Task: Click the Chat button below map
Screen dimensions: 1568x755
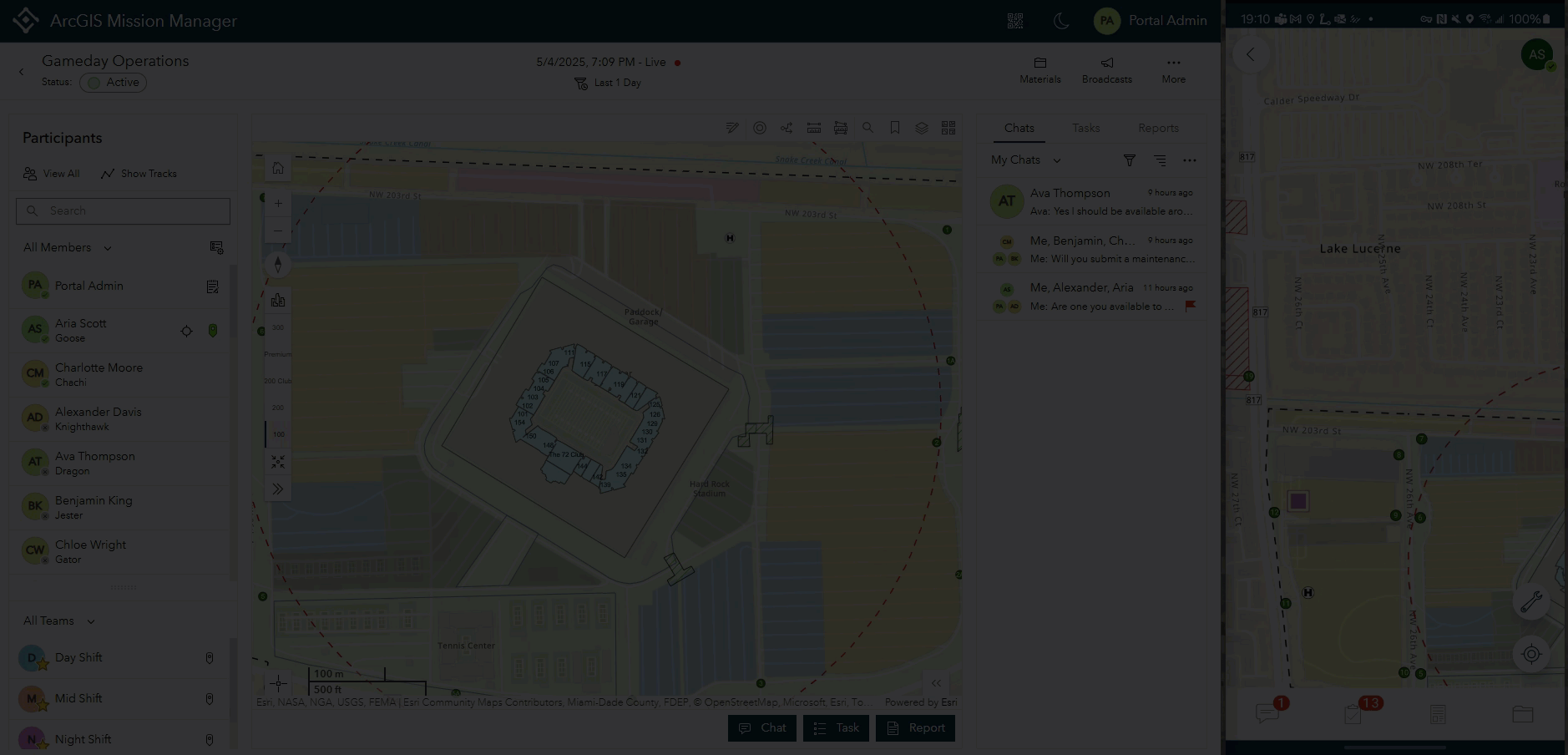Action: coord(762,728)
